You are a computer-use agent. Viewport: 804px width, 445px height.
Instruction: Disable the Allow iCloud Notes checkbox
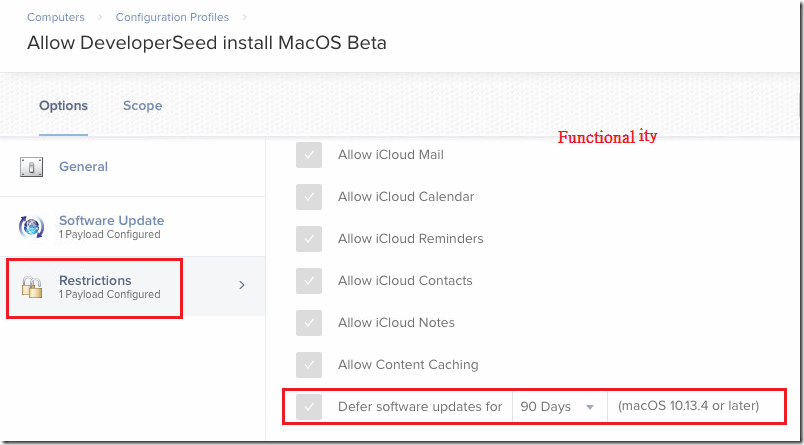click(309, 323)
